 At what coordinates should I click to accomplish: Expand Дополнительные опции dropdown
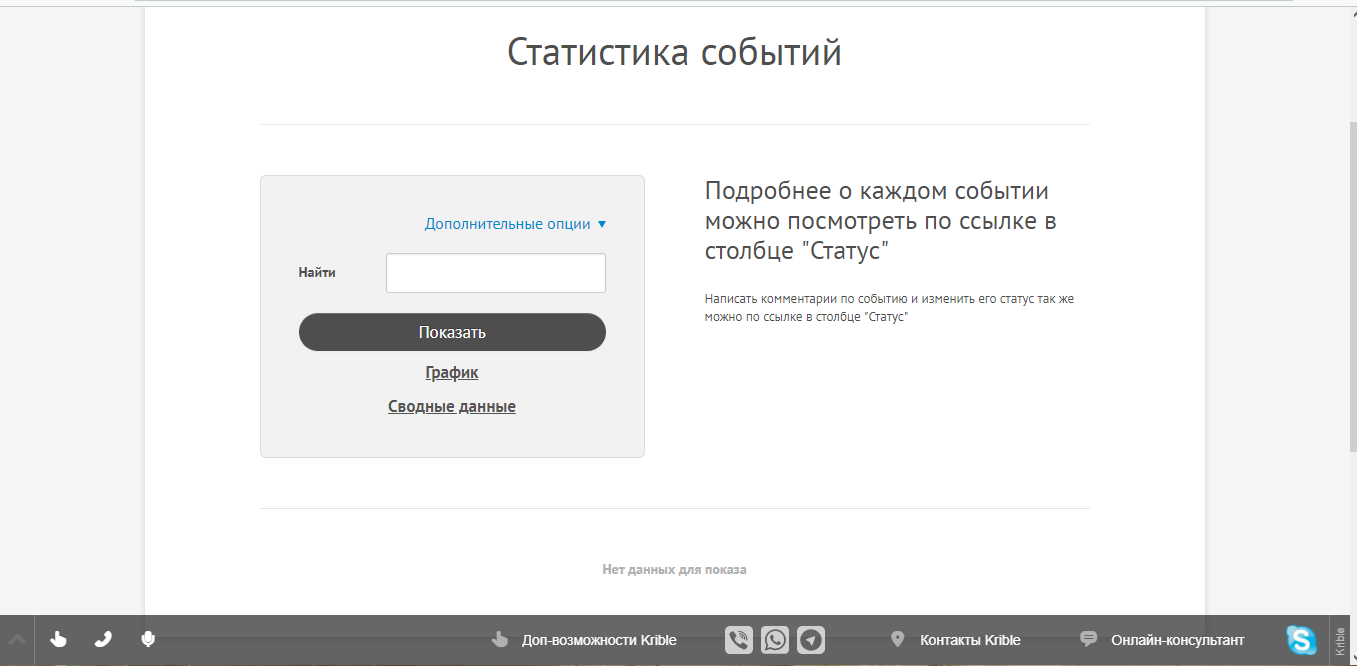(x=513, y=224)
